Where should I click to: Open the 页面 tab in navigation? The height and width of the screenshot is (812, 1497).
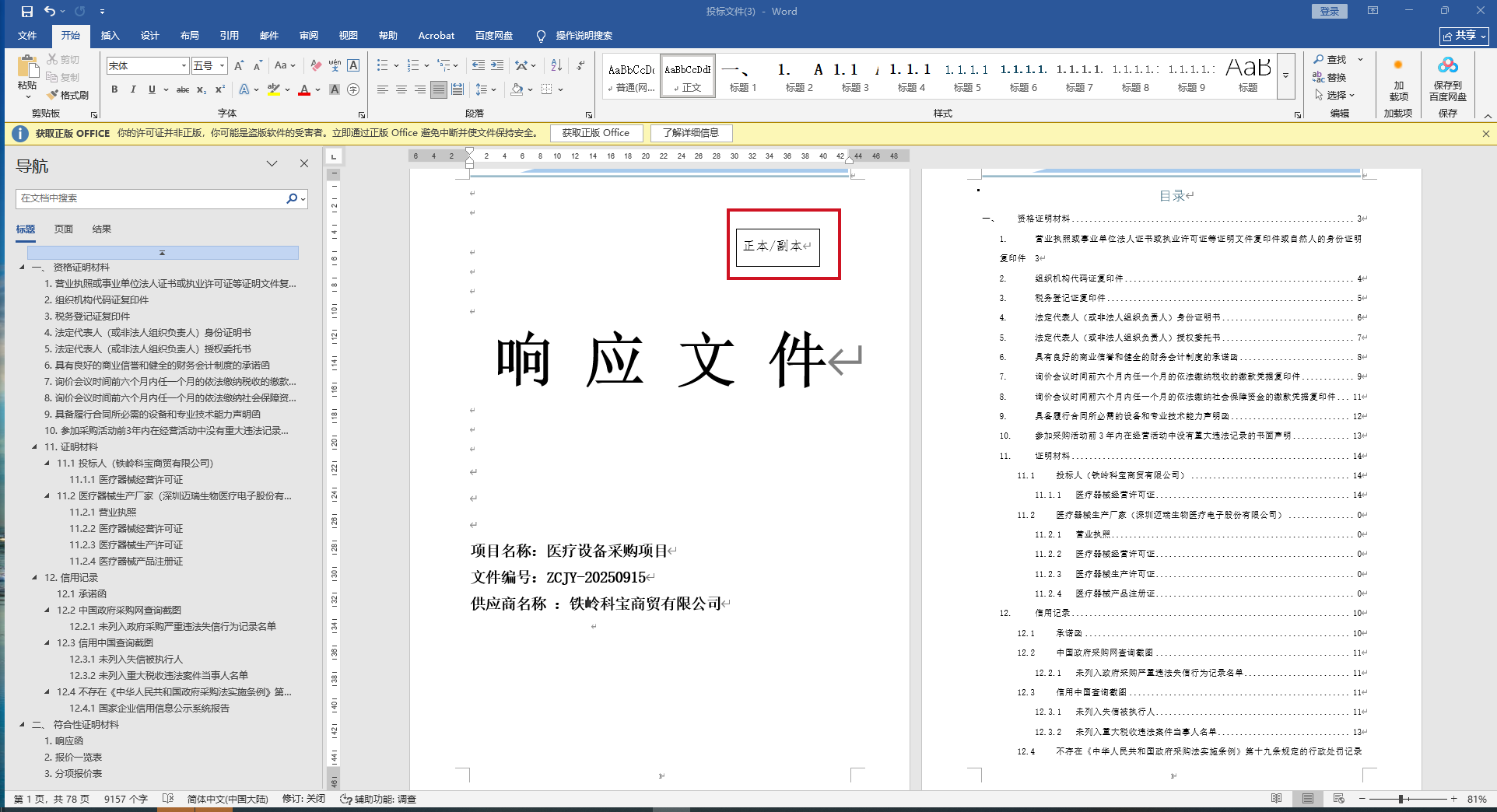[x=64, y=229]
